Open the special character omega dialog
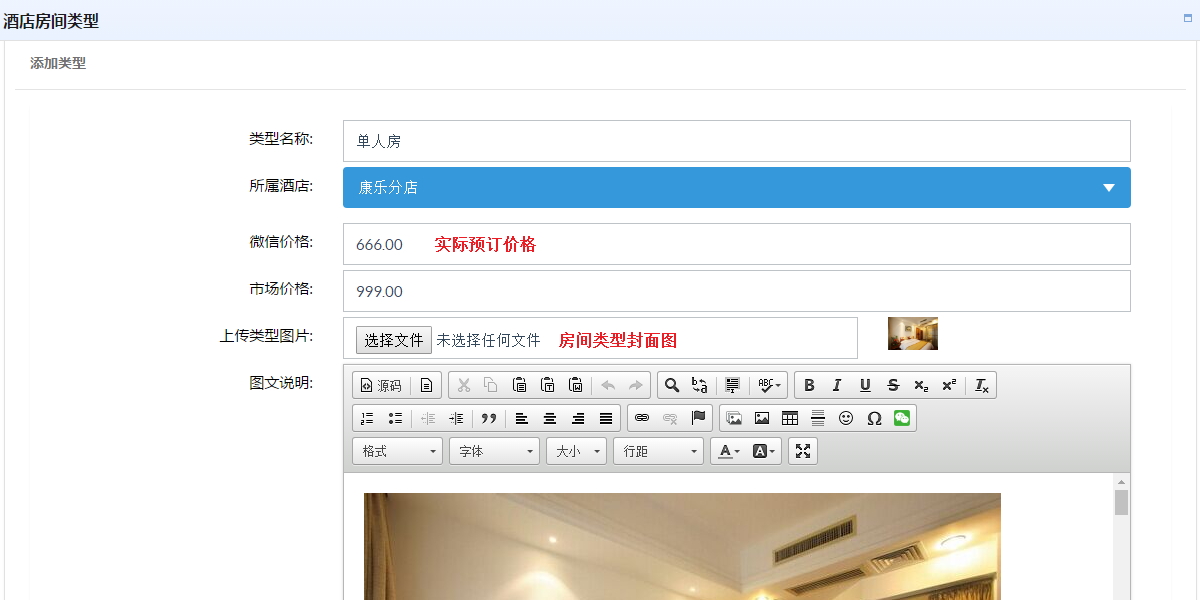Image resolution: width=1200 pixels, height=600 pixels. [x=874, y=418]
